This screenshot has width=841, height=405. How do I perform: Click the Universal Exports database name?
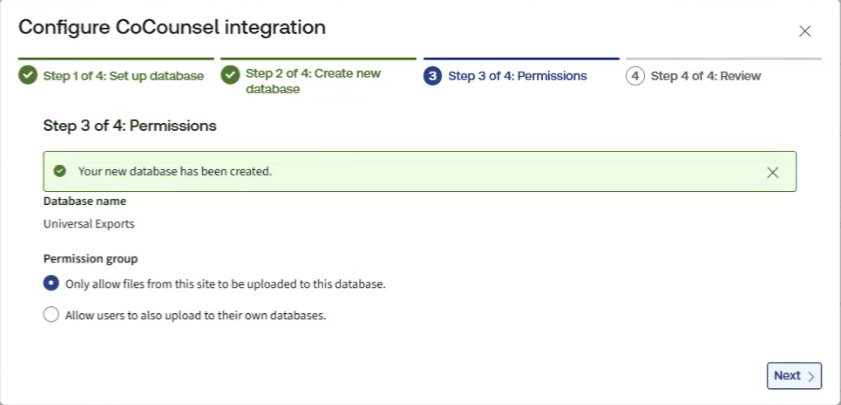pyautogui.click(x=89, y=224)
